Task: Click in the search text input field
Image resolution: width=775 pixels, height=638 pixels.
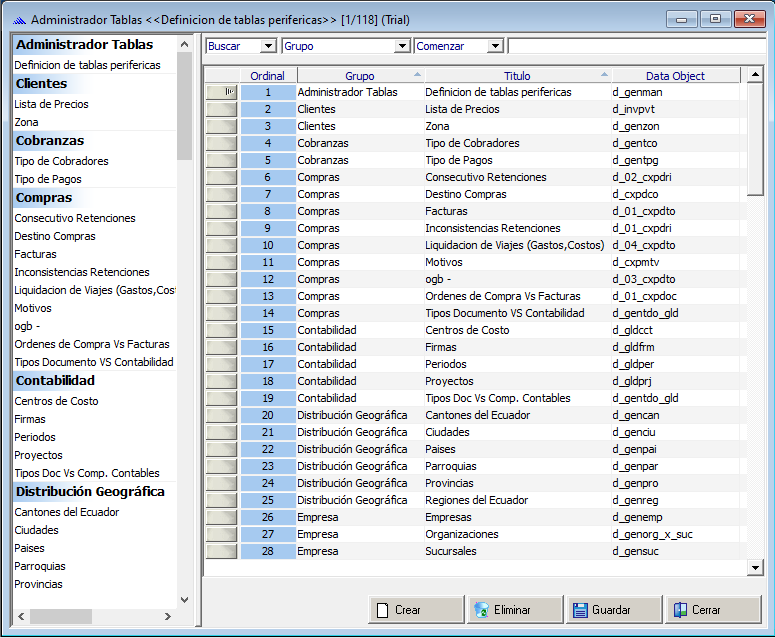Action: point(635,46)
